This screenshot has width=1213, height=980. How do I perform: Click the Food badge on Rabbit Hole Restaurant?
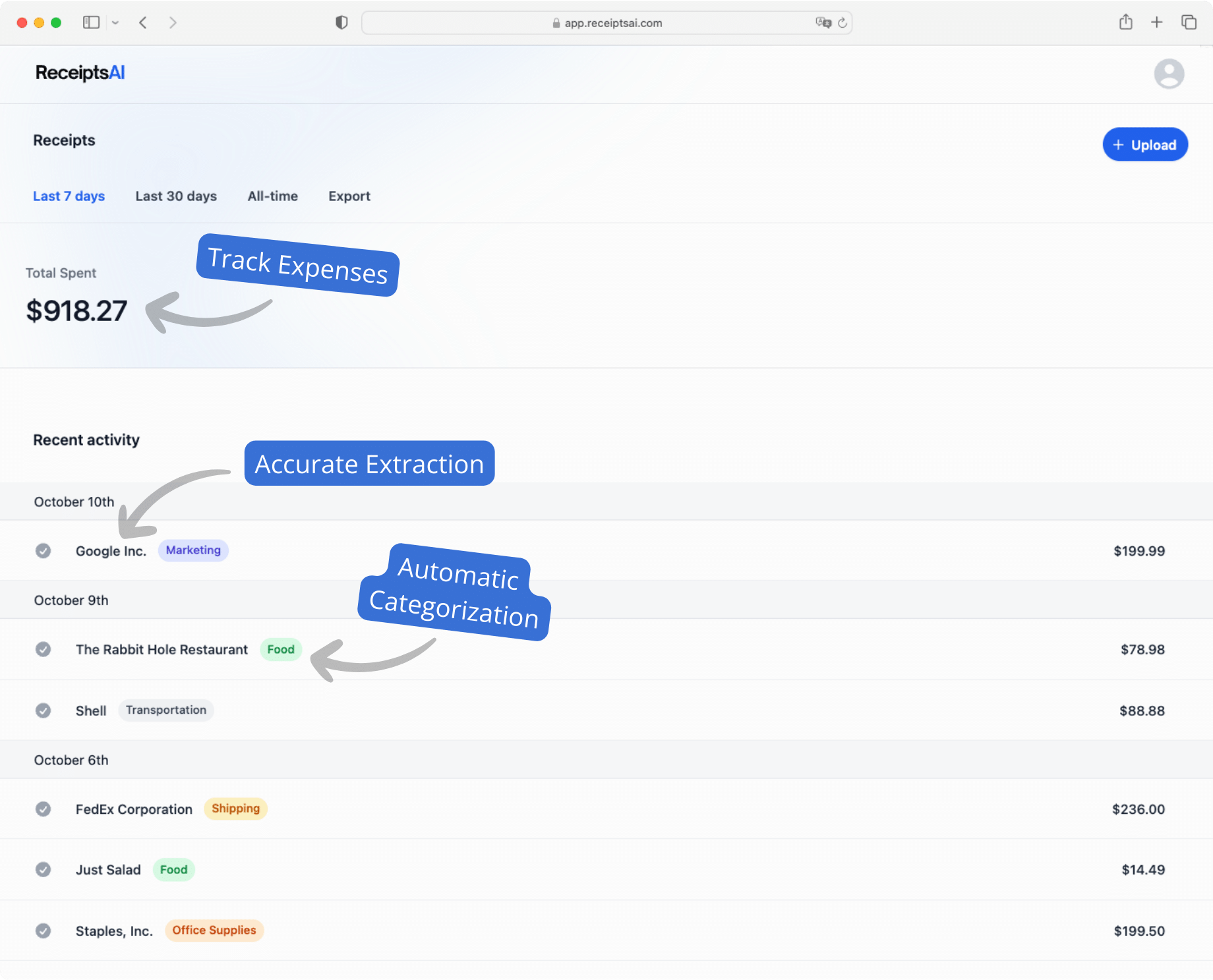coord(280,649)
